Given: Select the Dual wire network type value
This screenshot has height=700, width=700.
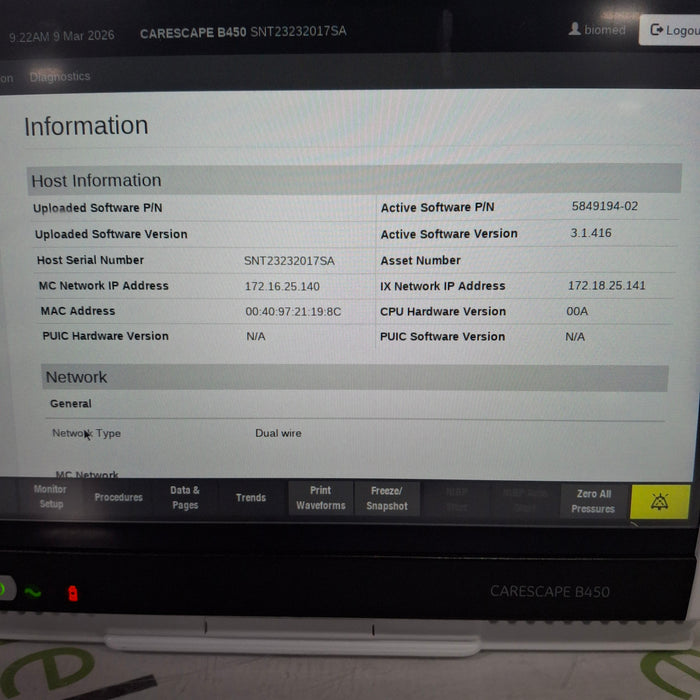Looking at the screenshot, I should (x=278, y=433).
